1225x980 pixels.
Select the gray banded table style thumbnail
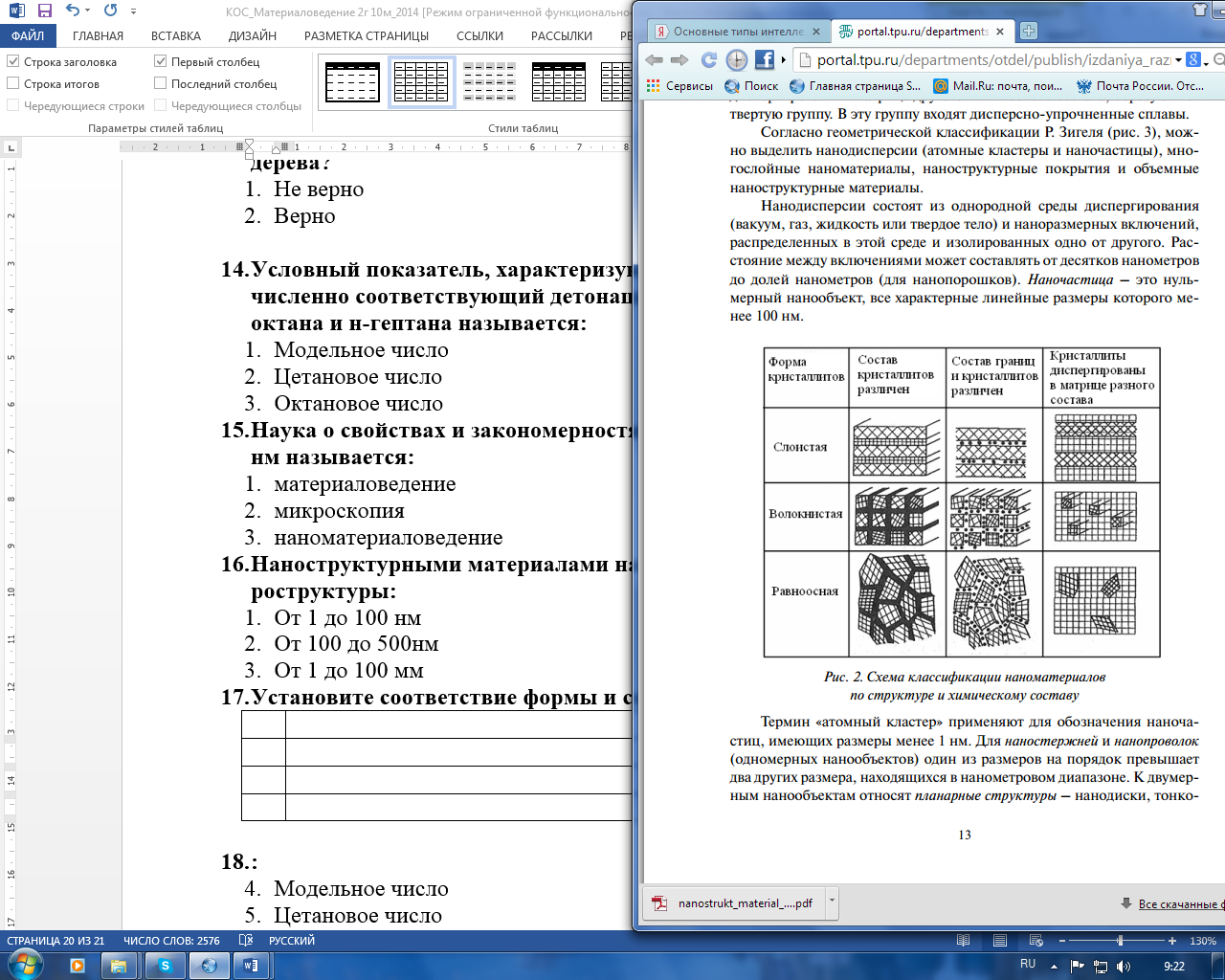click(x=489, y=82)
